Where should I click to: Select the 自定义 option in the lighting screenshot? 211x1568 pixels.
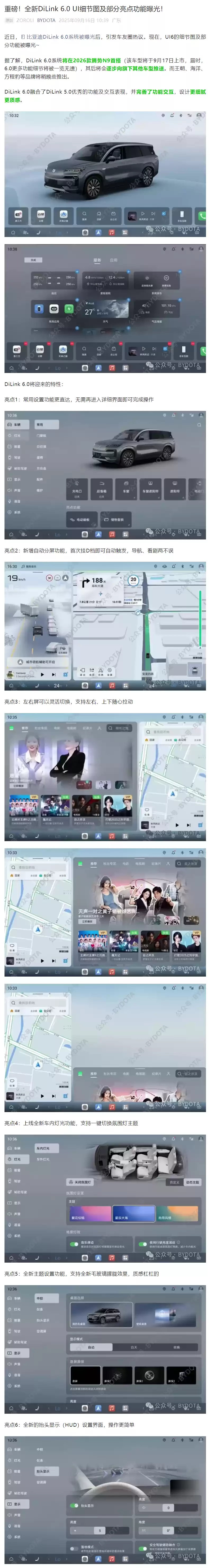click(174, 1182)
